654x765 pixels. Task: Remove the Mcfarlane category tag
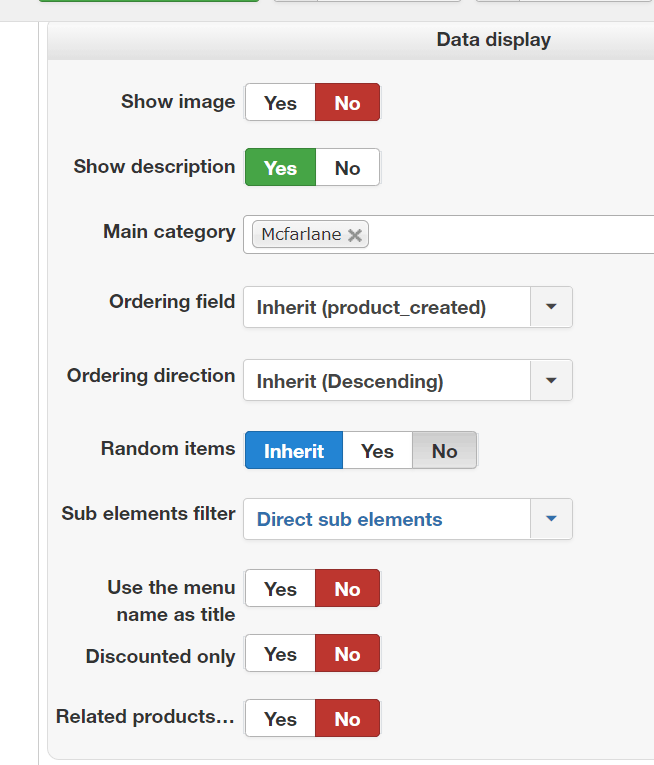tap(355, 236)
